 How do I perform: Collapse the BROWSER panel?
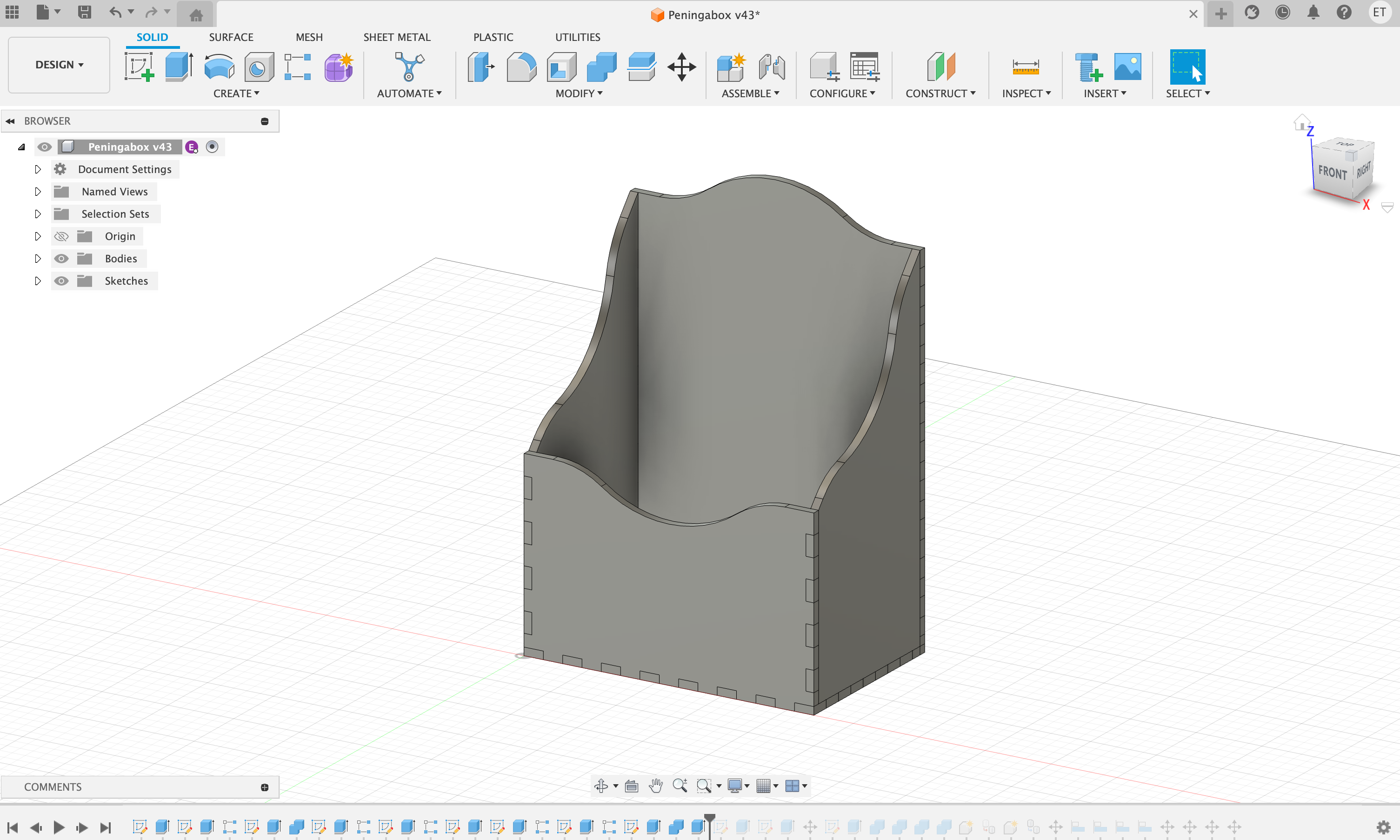(x=10, y=121)
